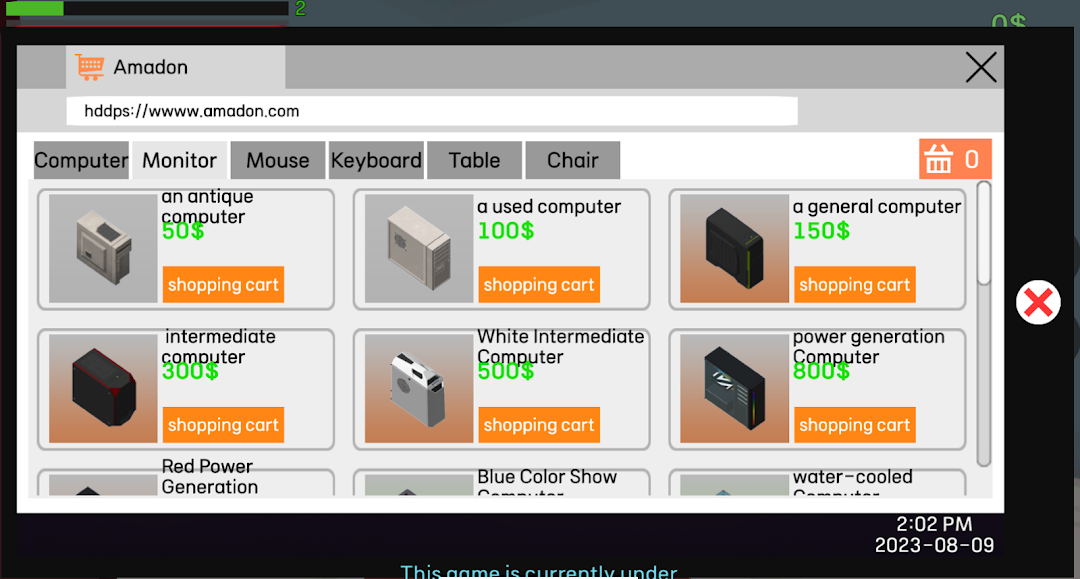Click the Amadon tab title text

[150, 67]
